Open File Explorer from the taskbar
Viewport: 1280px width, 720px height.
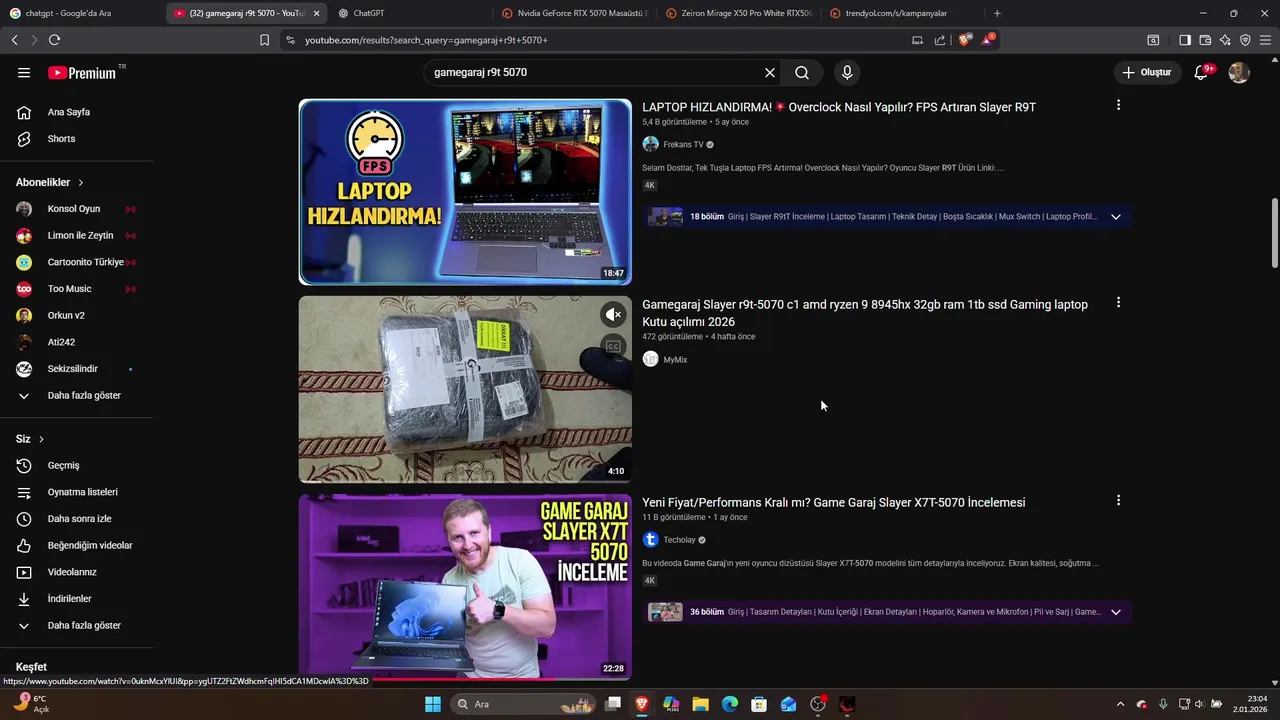click(x=701, y=704)
